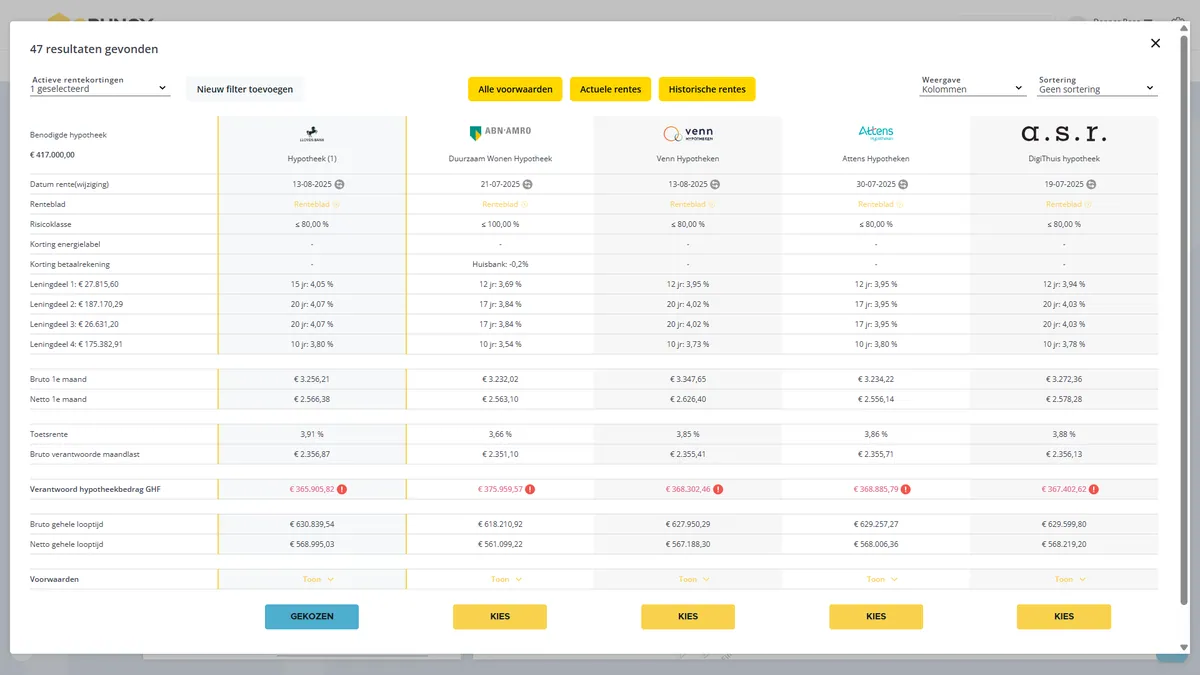Image resolution: width=1200 pixels, height=675 pixels.
Task: Click the Attens Hypotheken logo
Action: point(876,133)
